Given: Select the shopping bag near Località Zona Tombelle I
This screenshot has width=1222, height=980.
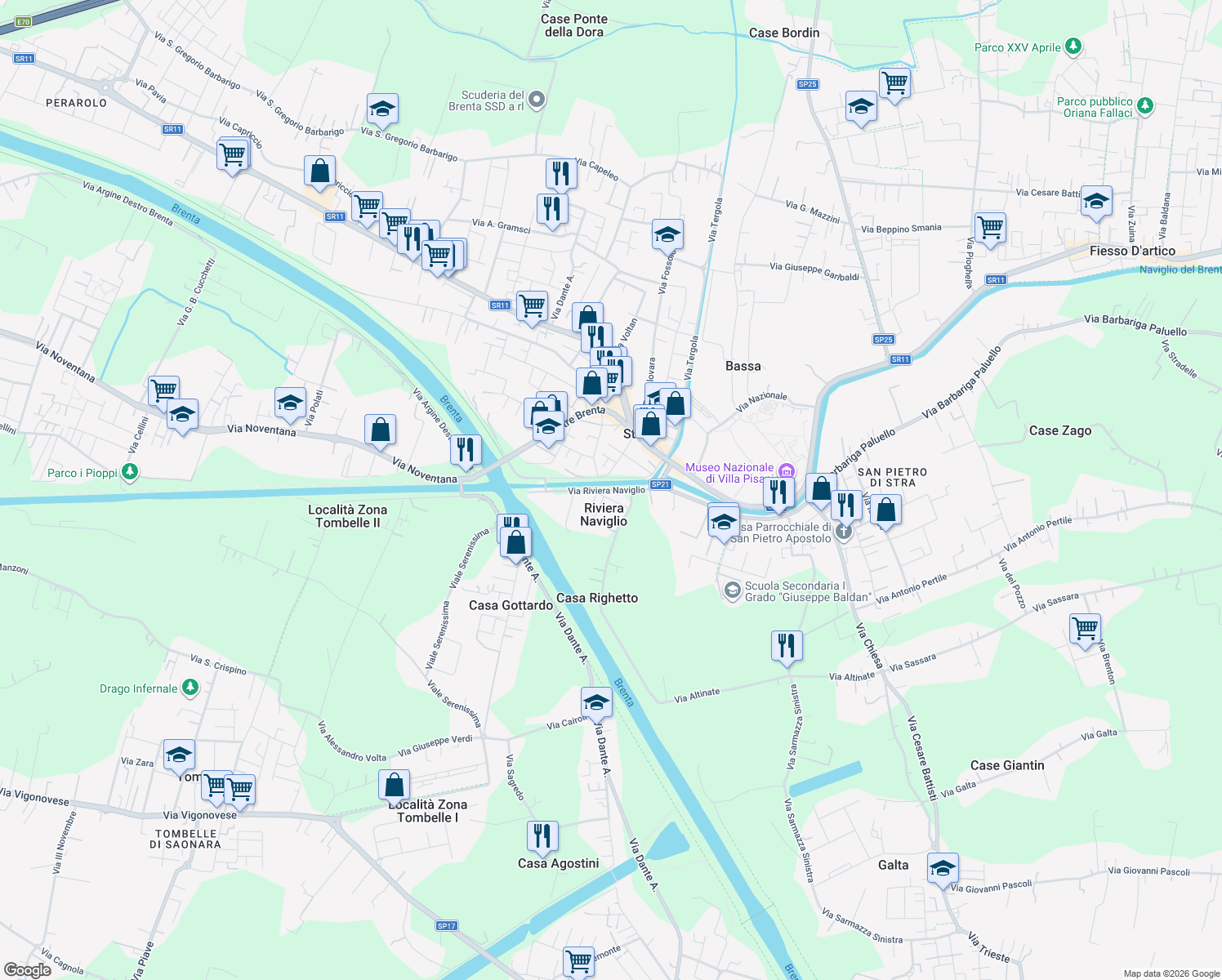Looking at the screenshot, I should pyautogui.click(x=394, y=786).
